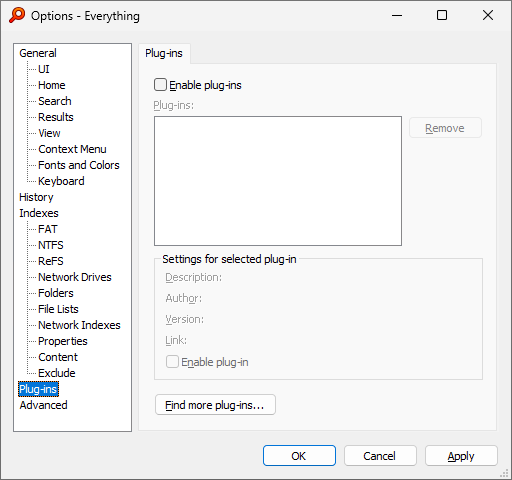Open the Properties index settings

(63, 341)
